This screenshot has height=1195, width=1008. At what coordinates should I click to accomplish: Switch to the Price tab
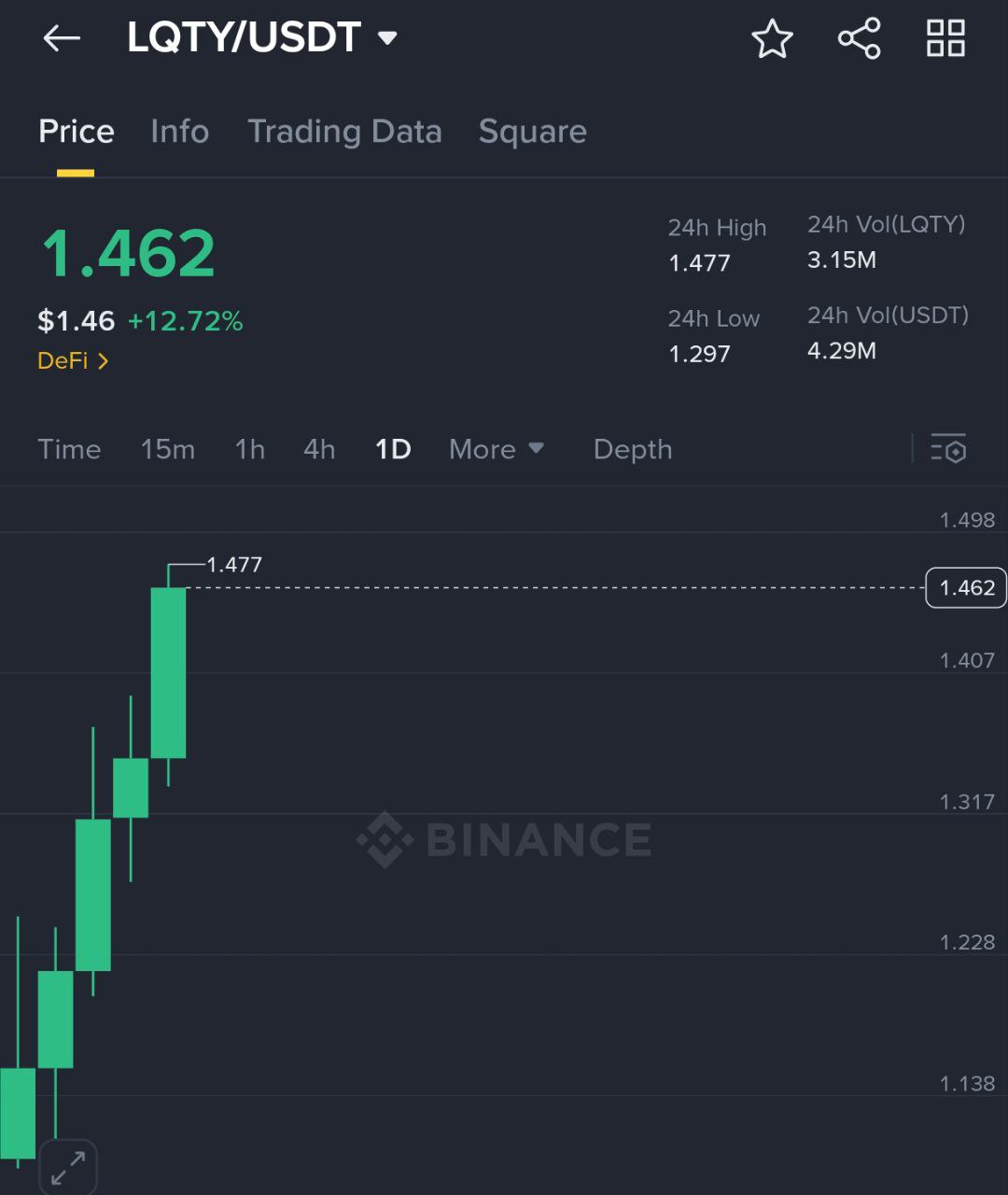point(76,132)
